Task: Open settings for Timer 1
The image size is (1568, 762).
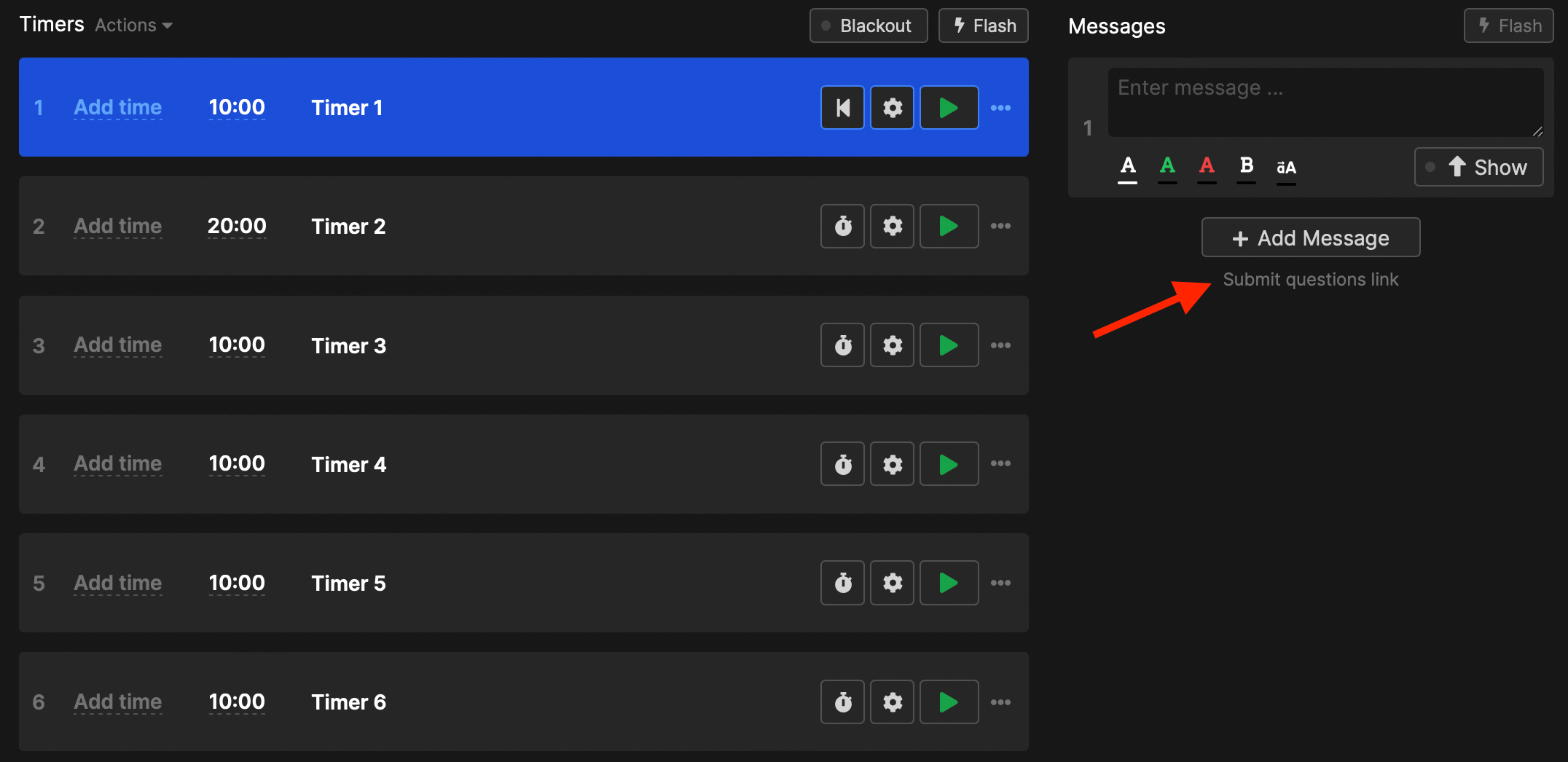Action: click(x=892, y=107)
